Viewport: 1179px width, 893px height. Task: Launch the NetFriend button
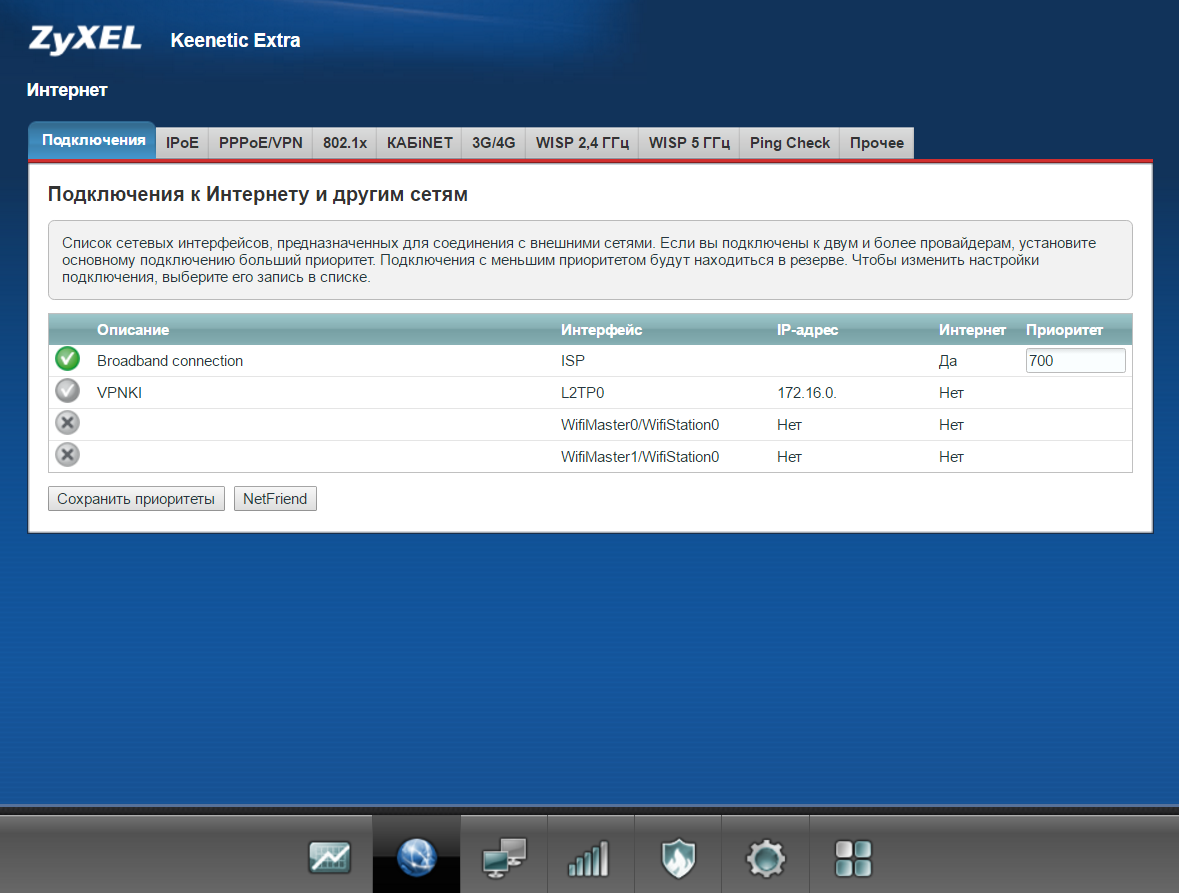pos(275,499)
